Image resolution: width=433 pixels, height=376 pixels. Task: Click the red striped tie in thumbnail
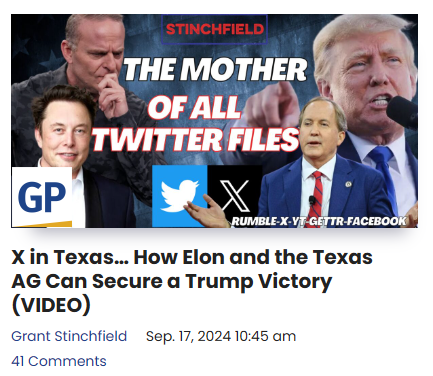coord(315,199)
